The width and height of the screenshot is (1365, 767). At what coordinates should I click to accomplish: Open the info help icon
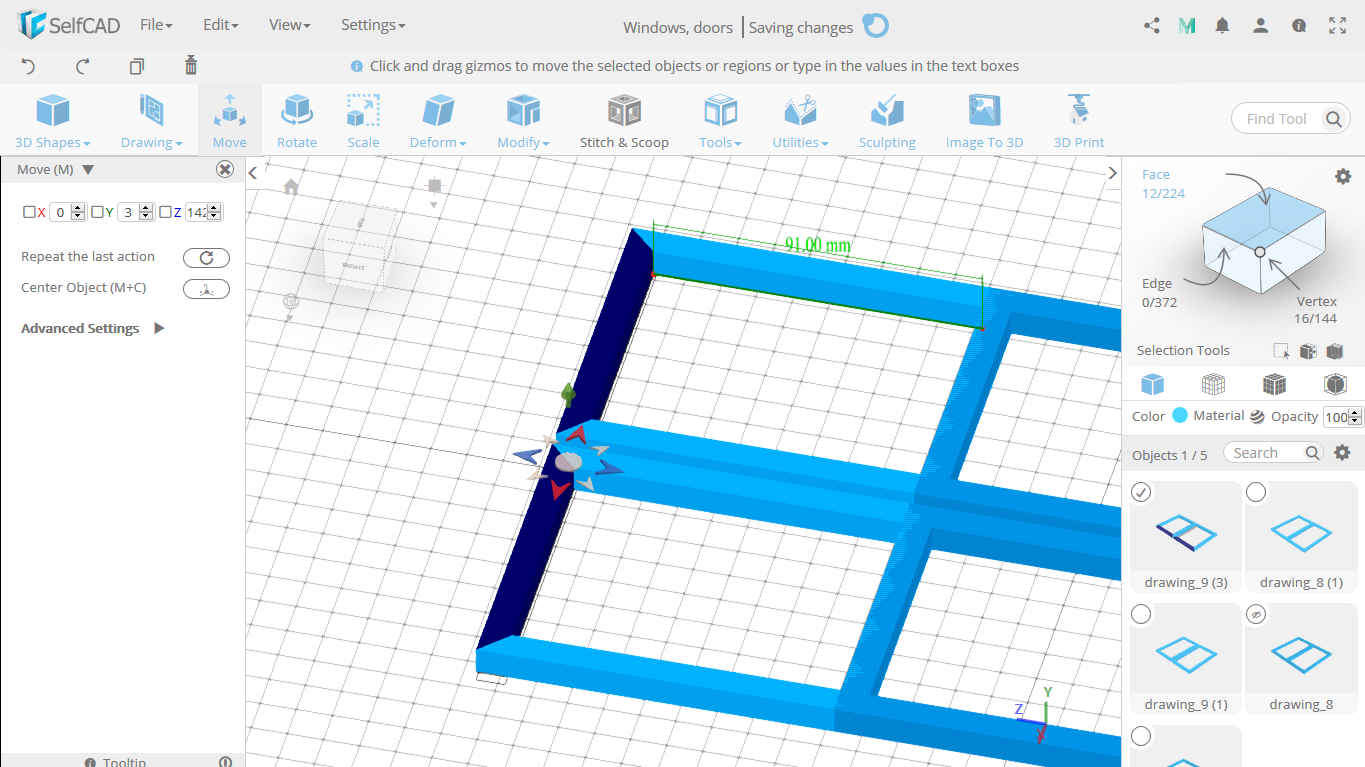coord(1299,26)
